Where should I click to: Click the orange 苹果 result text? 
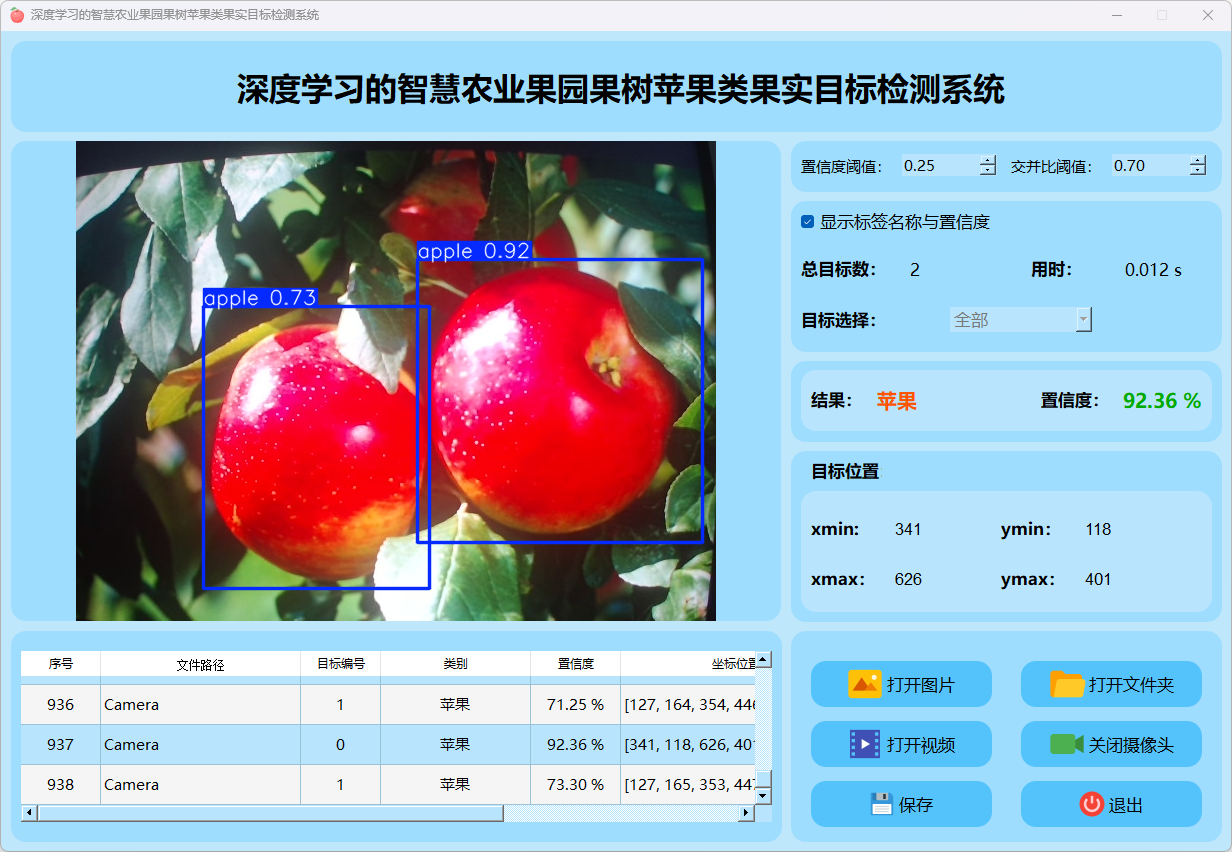pyautogui.click(x=897, y=401)
